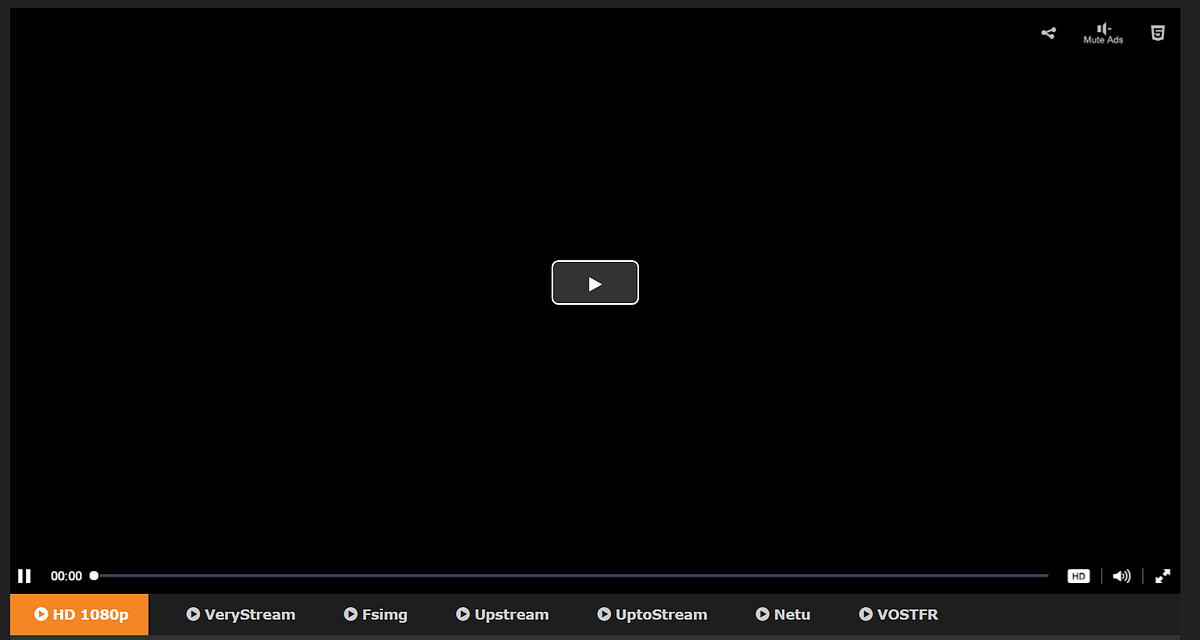This screenshot has width=1200, height=640.
Task: Switch to the UptoStream source
Action: coord(652,614)
